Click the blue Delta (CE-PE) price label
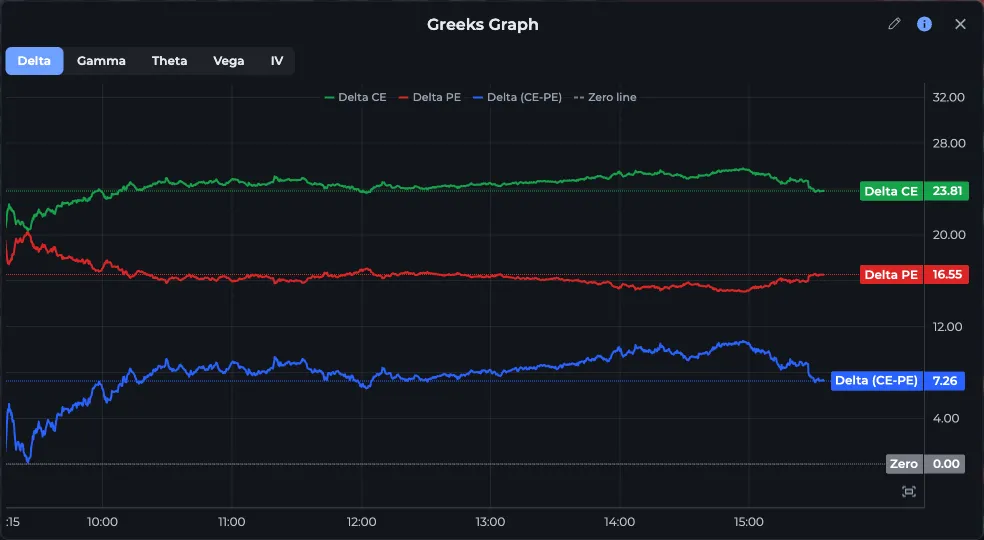 pos(877,381)
